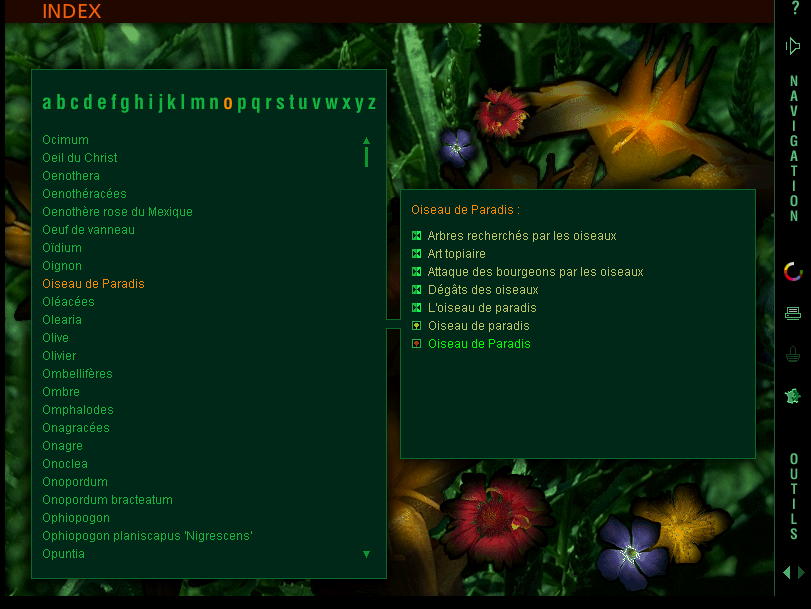Go forward with the right arrow icon
The height and width of the screenshot is (609, 811).
click(x=801, y=572)
